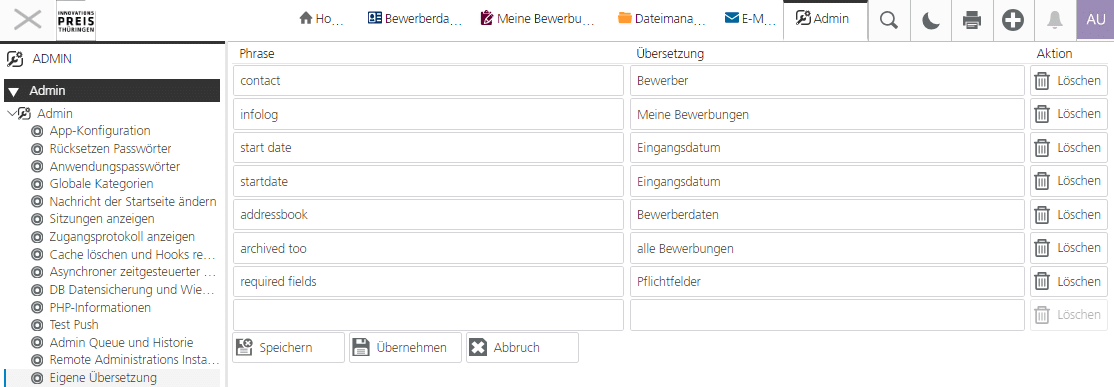
Task: Delete the addressbook translation row
Action: click(1069, 214)
